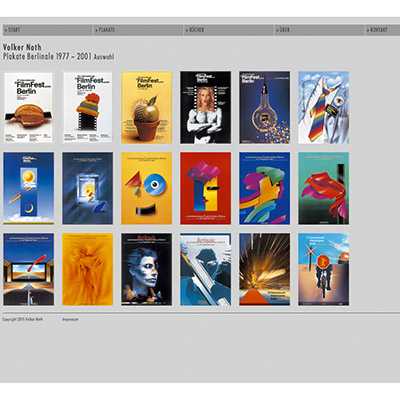This screenshot has height=400, width=400.
Task: Open the poster with the road and cinema screen
Action: (x=28, y=269)
